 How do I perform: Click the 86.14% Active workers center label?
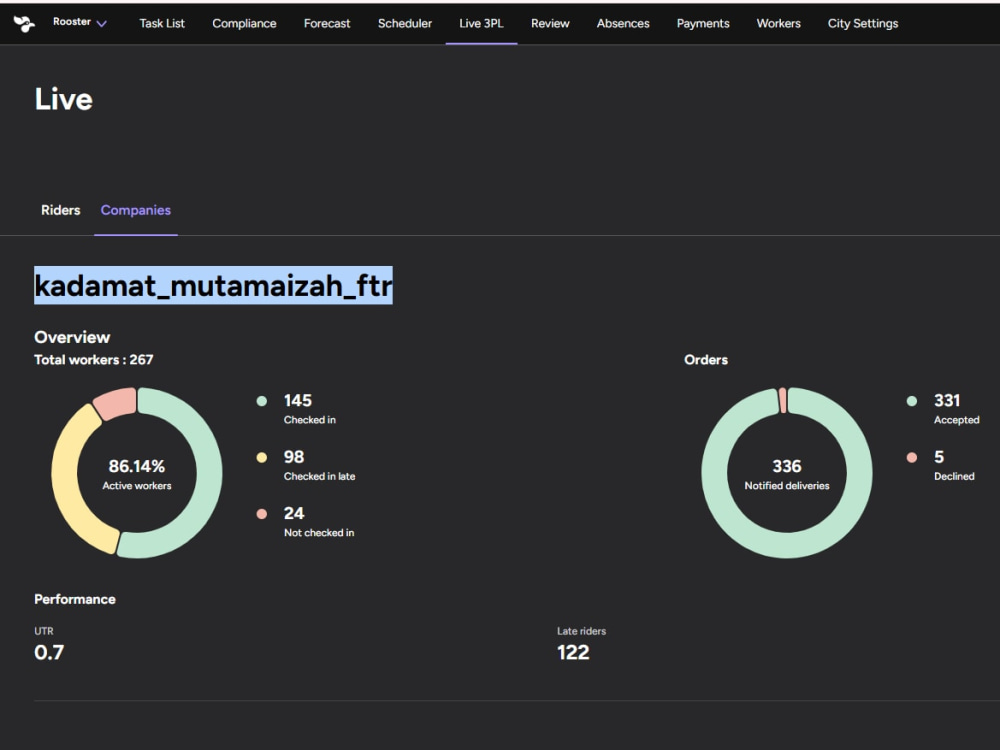point(137,474)
